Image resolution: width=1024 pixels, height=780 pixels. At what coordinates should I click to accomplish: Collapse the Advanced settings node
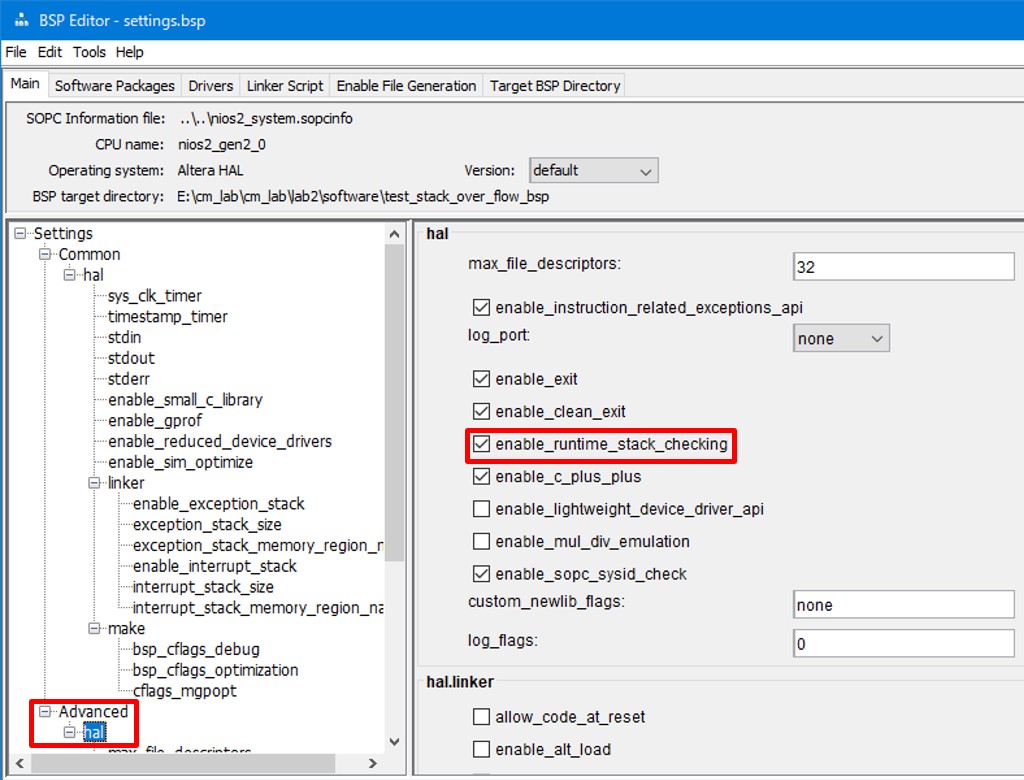pos(44,712)
